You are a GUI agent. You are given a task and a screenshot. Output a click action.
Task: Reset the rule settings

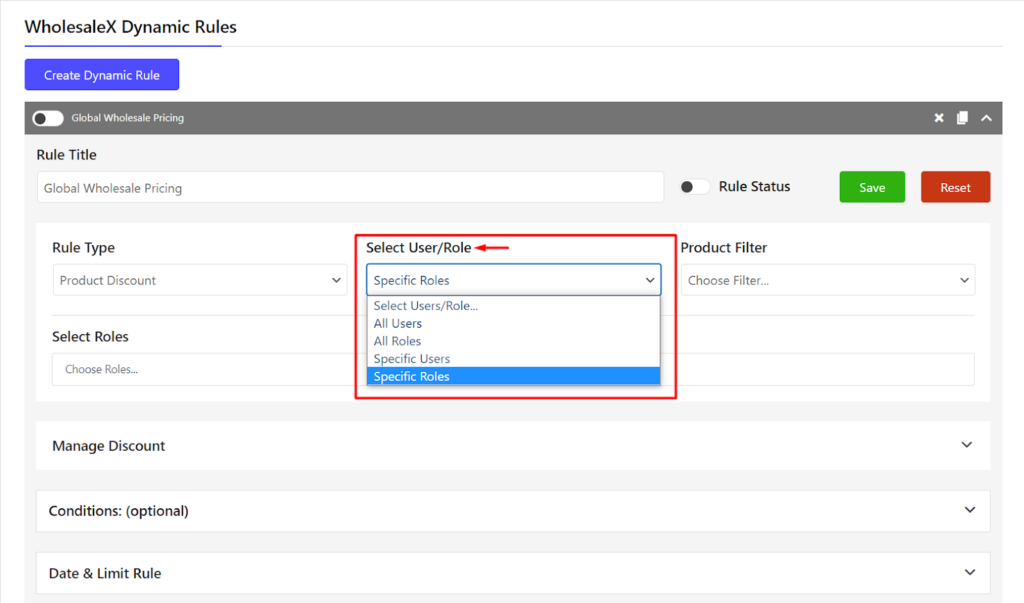(955, 187)
